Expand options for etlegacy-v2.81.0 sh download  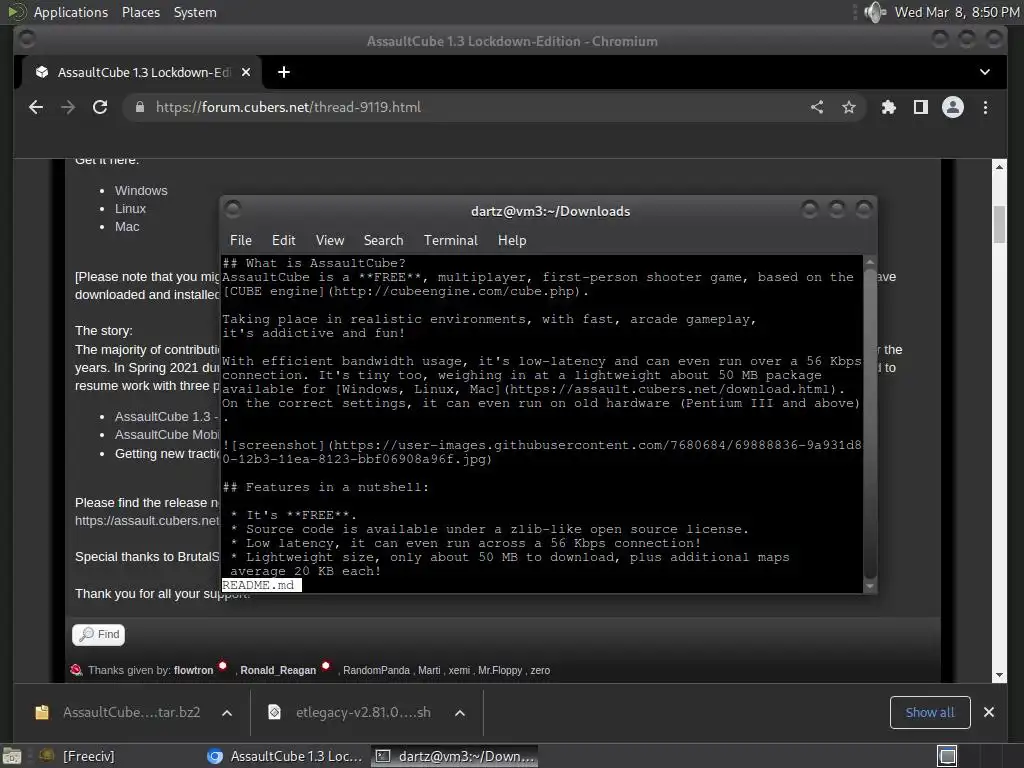[x=460, y=712]
